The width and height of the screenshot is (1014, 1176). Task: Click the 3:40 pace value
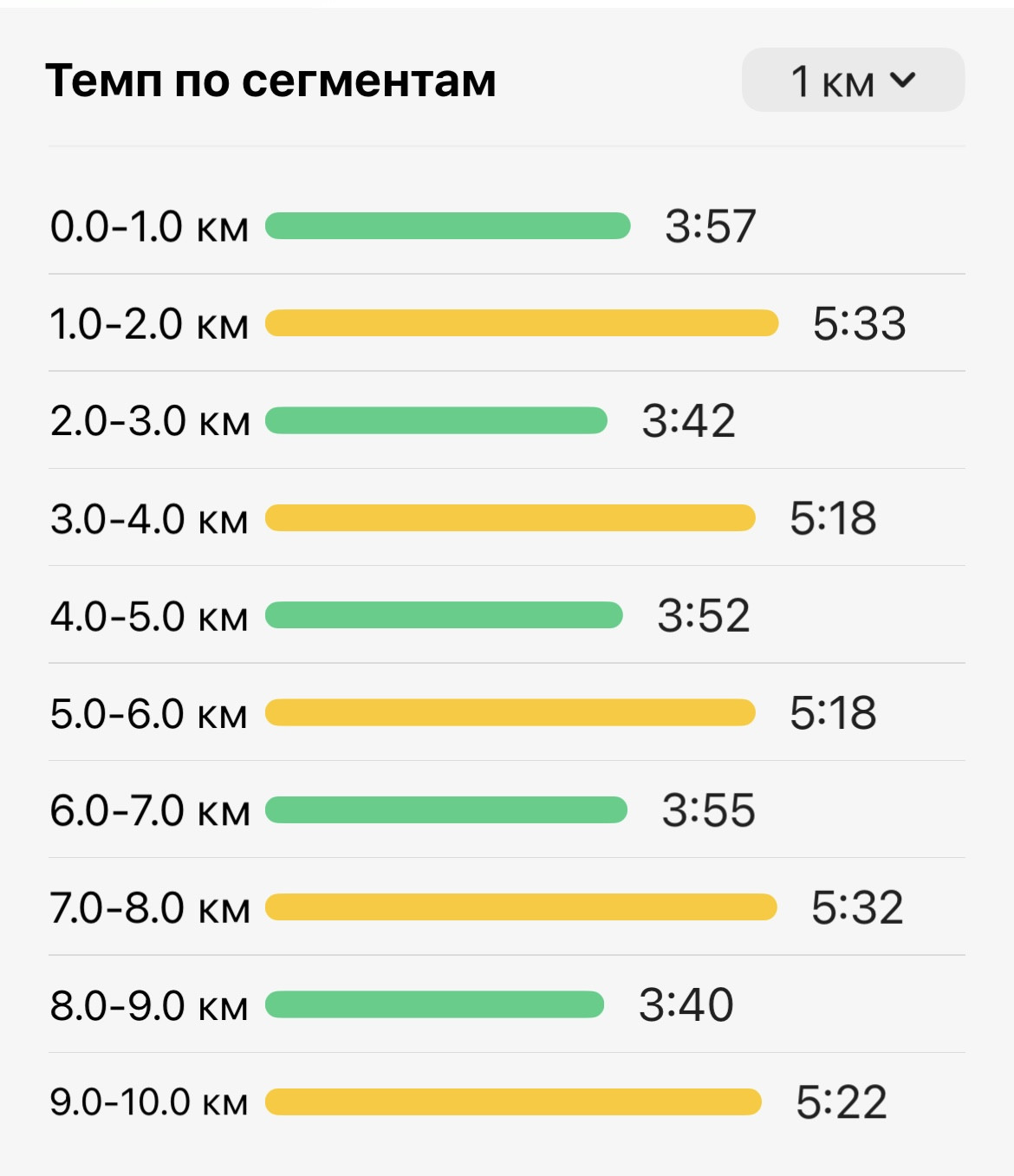(686, 1005)
